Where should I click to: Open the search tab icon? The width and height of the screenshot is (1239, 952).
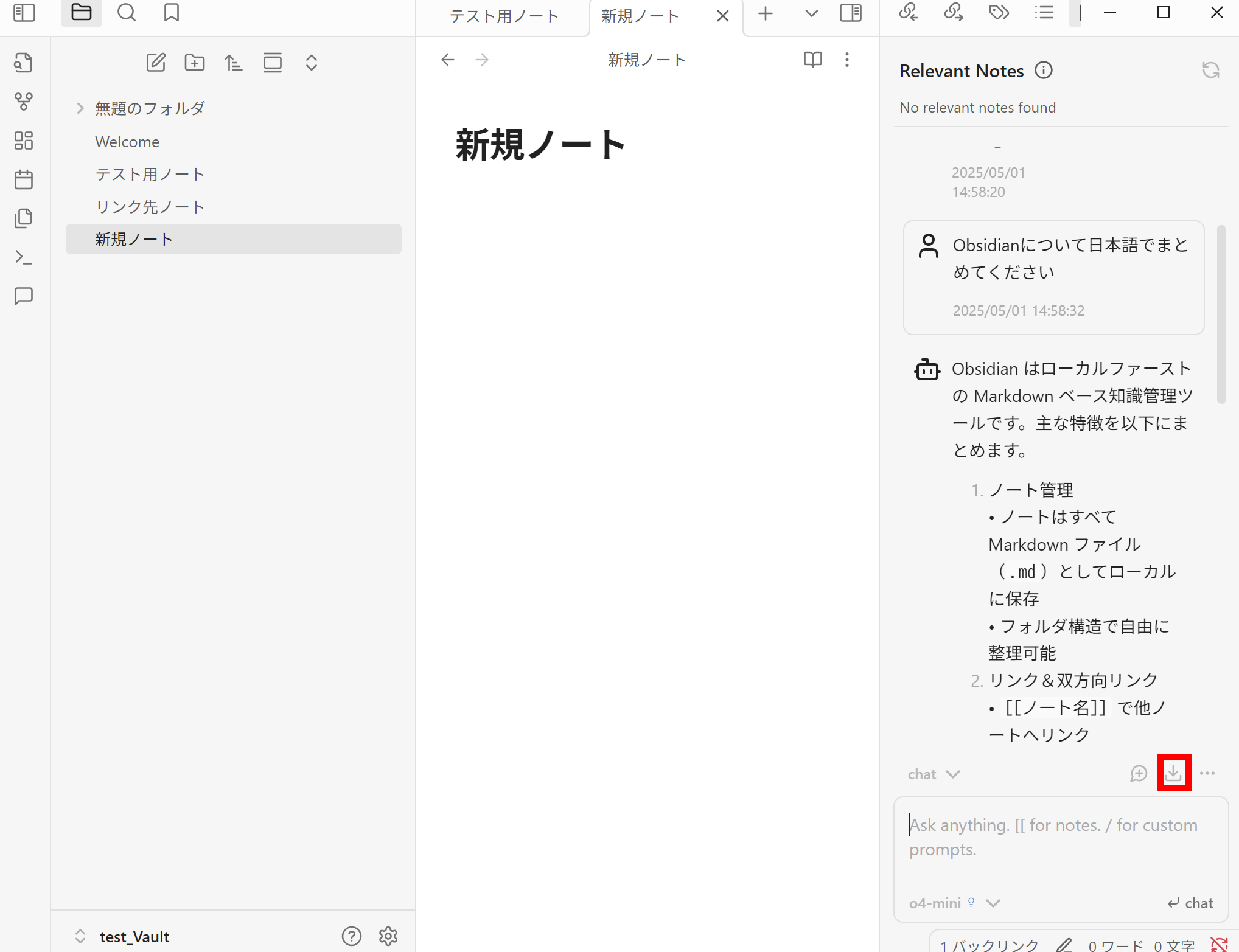pos(127,13)
